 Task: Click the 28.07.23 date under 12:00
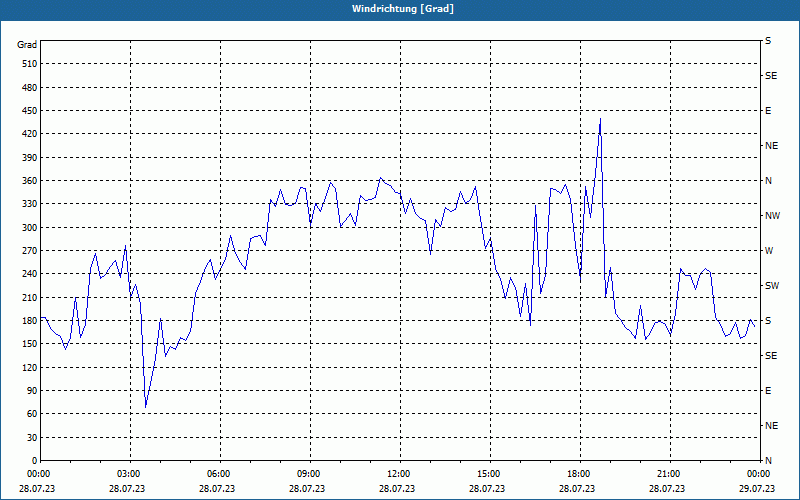pyautogui.click(x=396, y=489)
